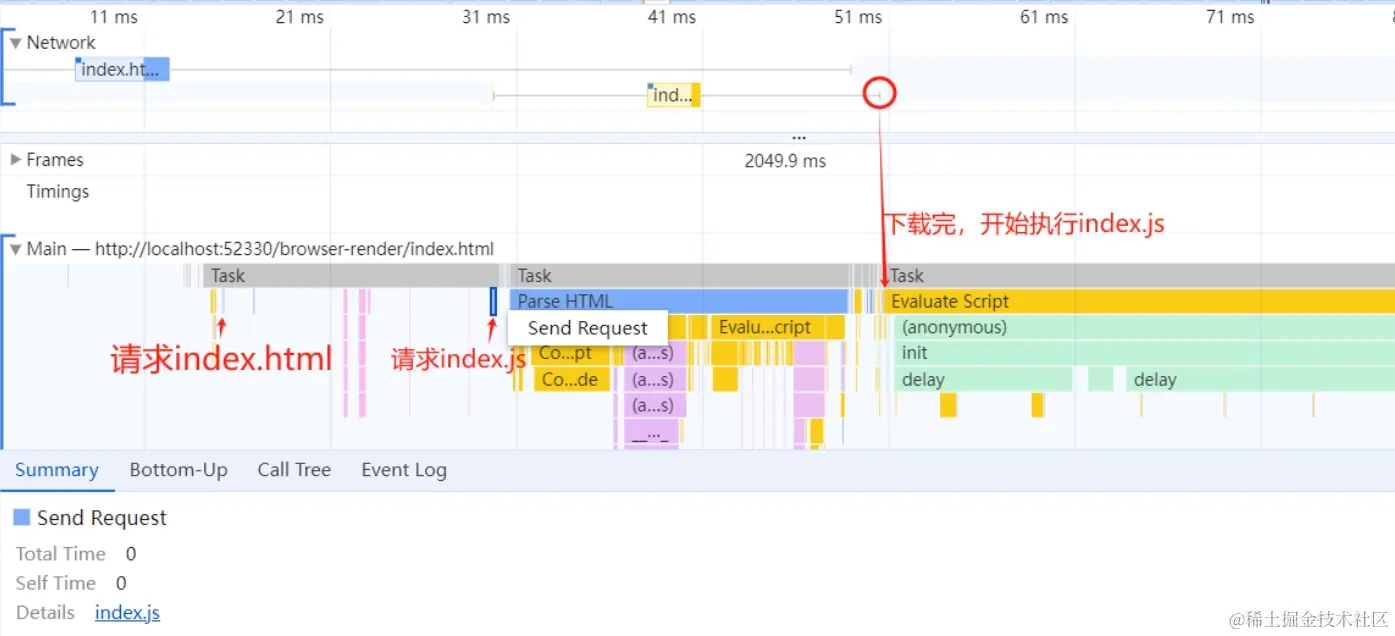1395x636 pixels.
Task: Select the blue Send Request event marker
Action: [x=493, y=301]
